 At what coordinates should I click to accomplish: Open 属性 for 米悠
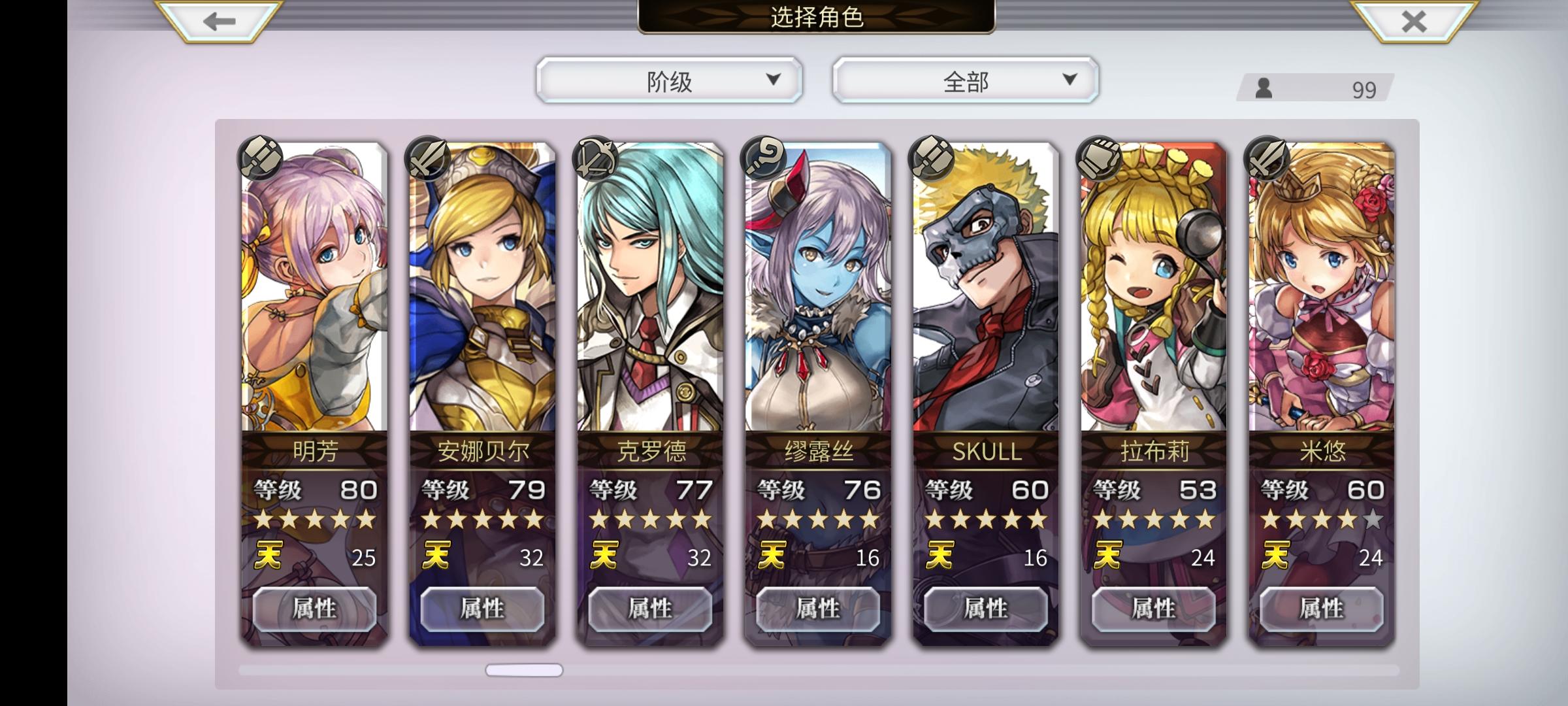(x=1322, y=609)
